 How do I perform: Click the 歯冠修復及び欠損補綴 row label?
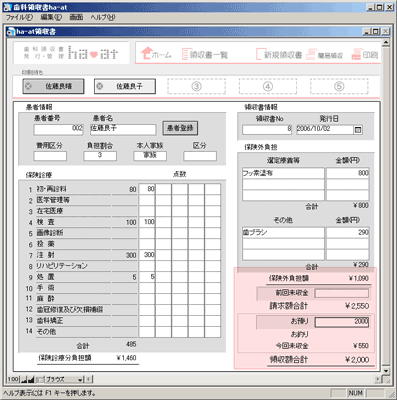pos(70,310)
